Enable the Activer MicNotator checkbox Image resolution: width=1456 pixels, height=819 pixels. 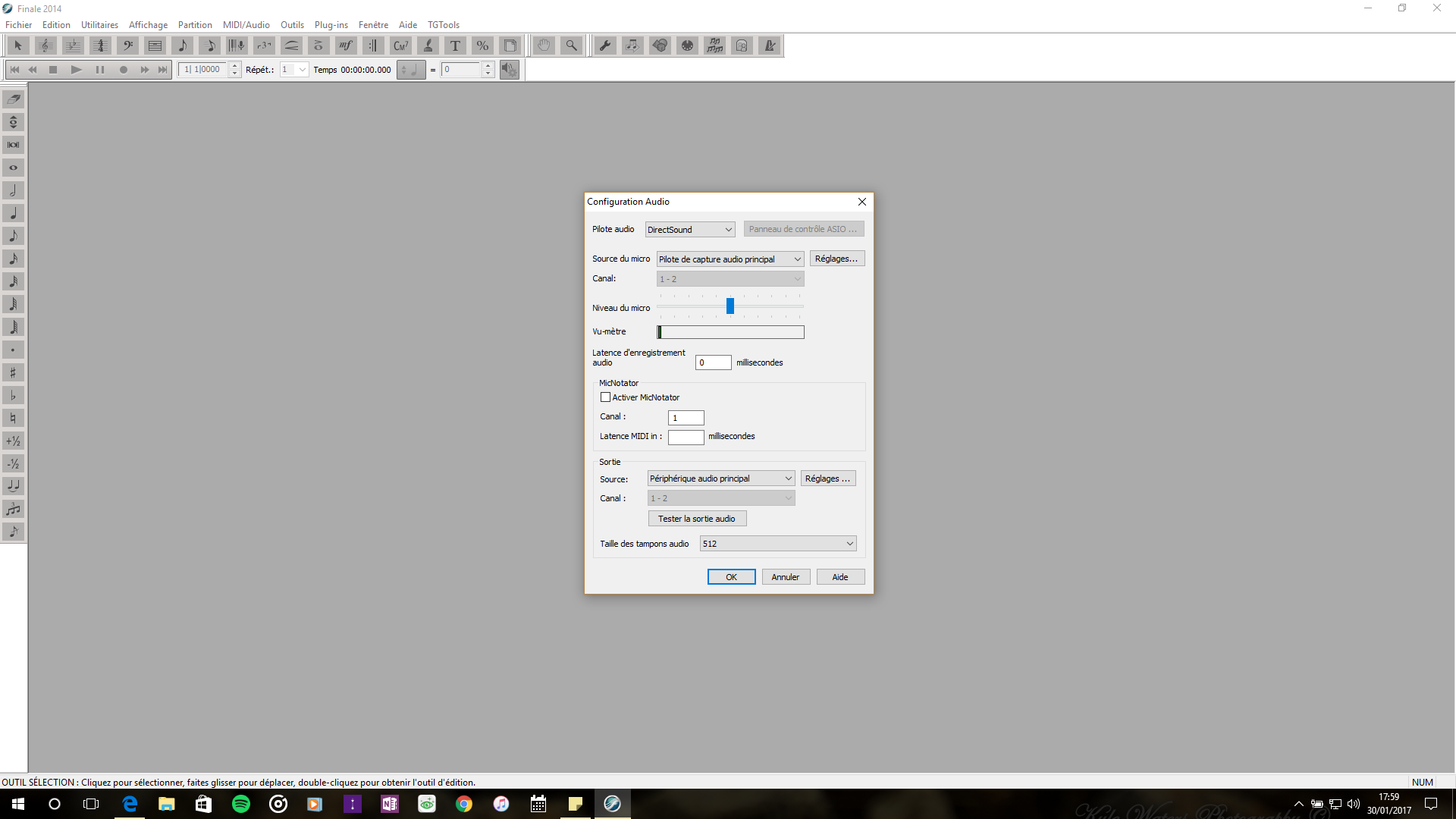605,397
